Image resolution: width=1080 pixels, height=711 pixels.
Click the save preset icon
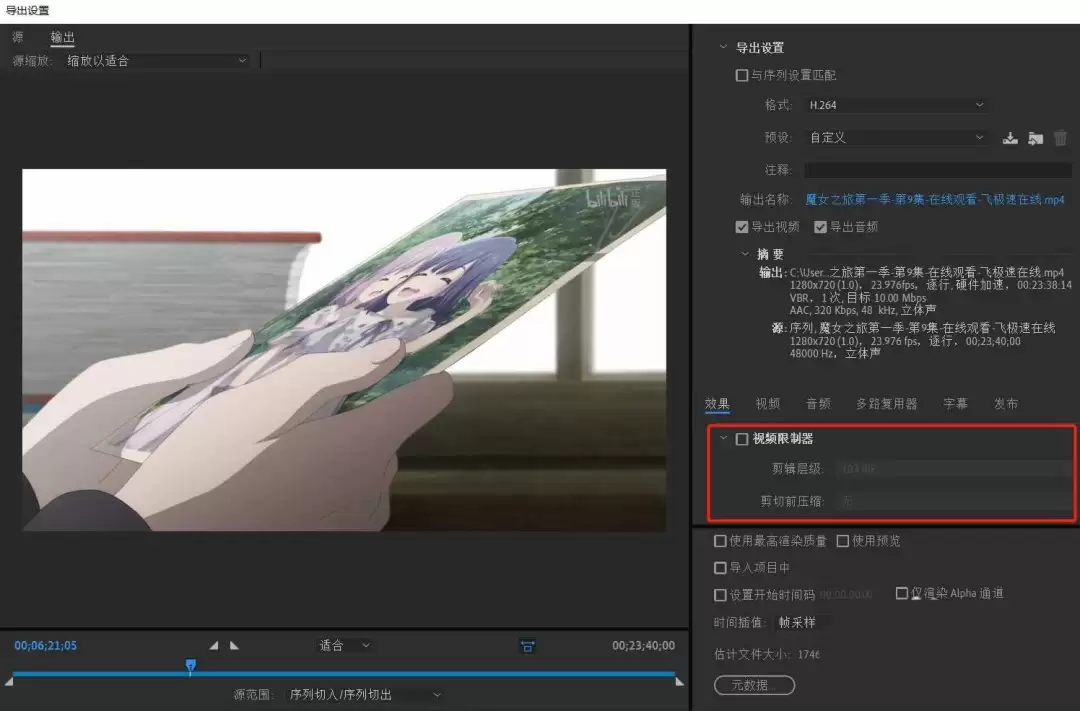pos(1010,138)
